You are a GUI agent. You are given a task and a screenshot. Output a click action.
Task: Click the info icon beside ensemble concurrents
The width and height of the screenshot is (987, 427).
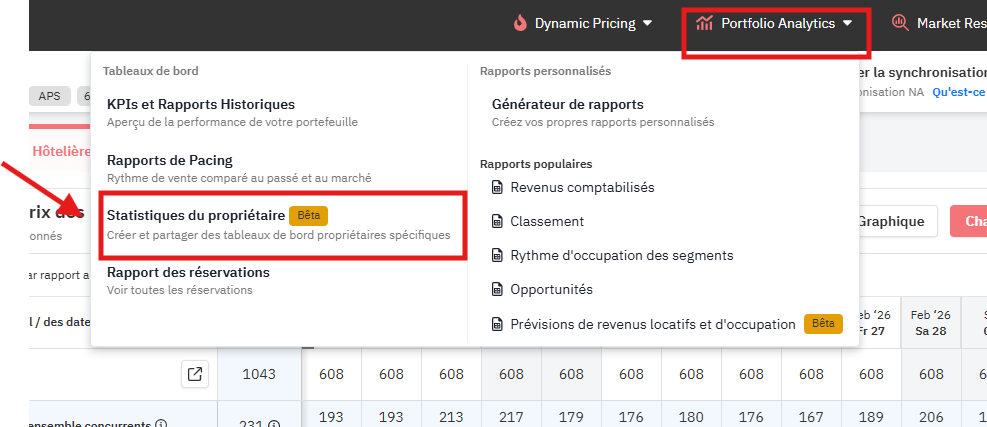(x=161, y=423)
